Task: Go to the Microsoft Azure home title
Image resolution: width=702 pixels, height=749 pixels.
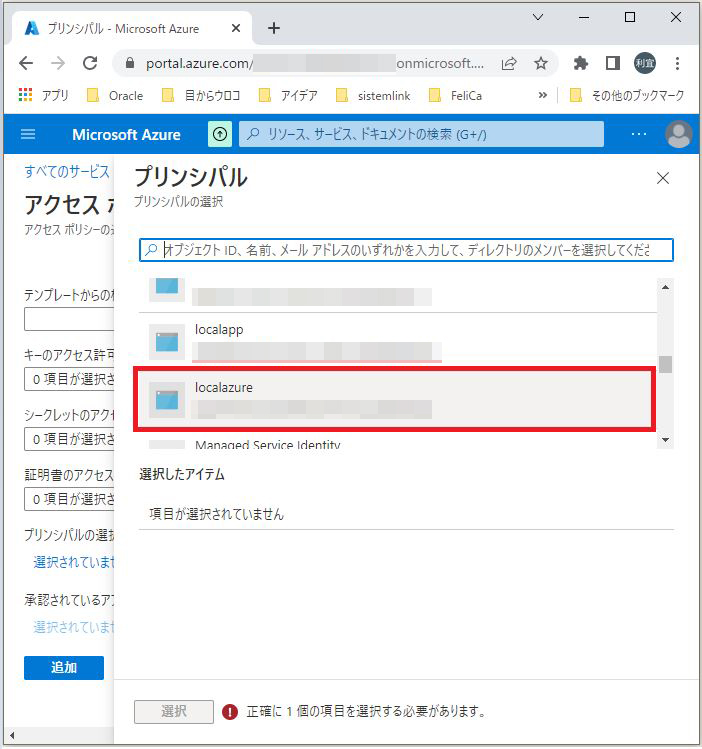Action: pos(127,135)
